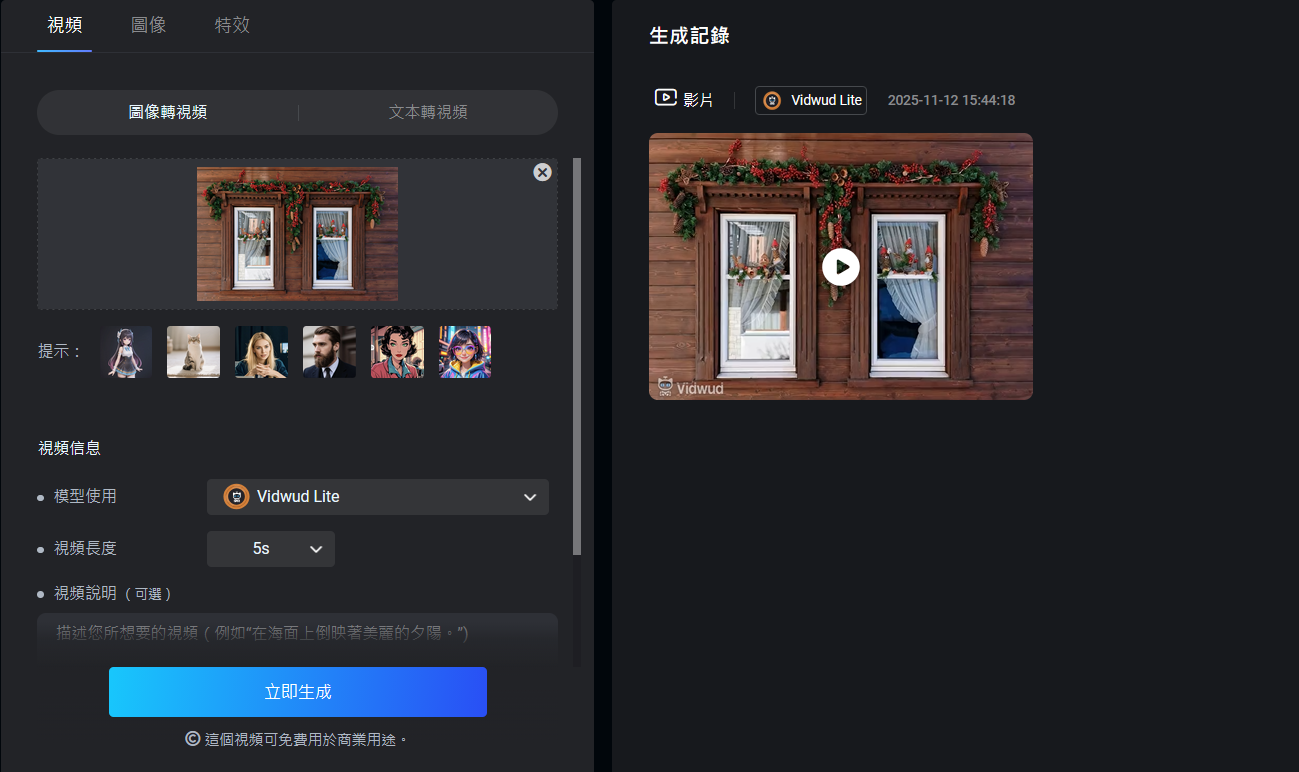Open the 模型使用 model dropdown
Screen dimensions: 1299x772
[378, 496]
